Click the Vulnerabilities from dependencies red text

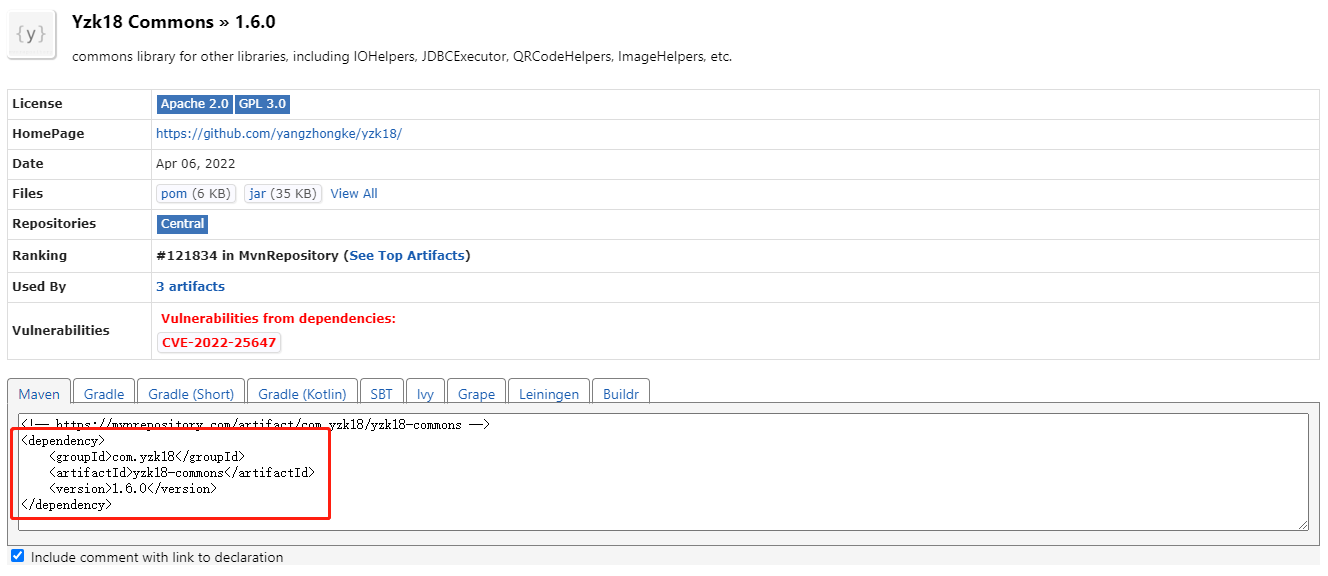278,319
